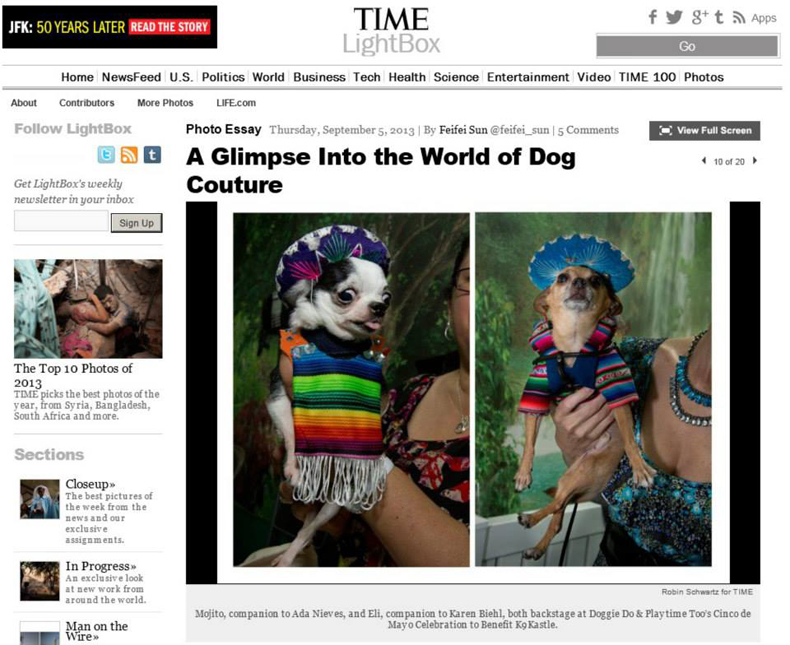Select the Photos navigation item

(703, 77)
